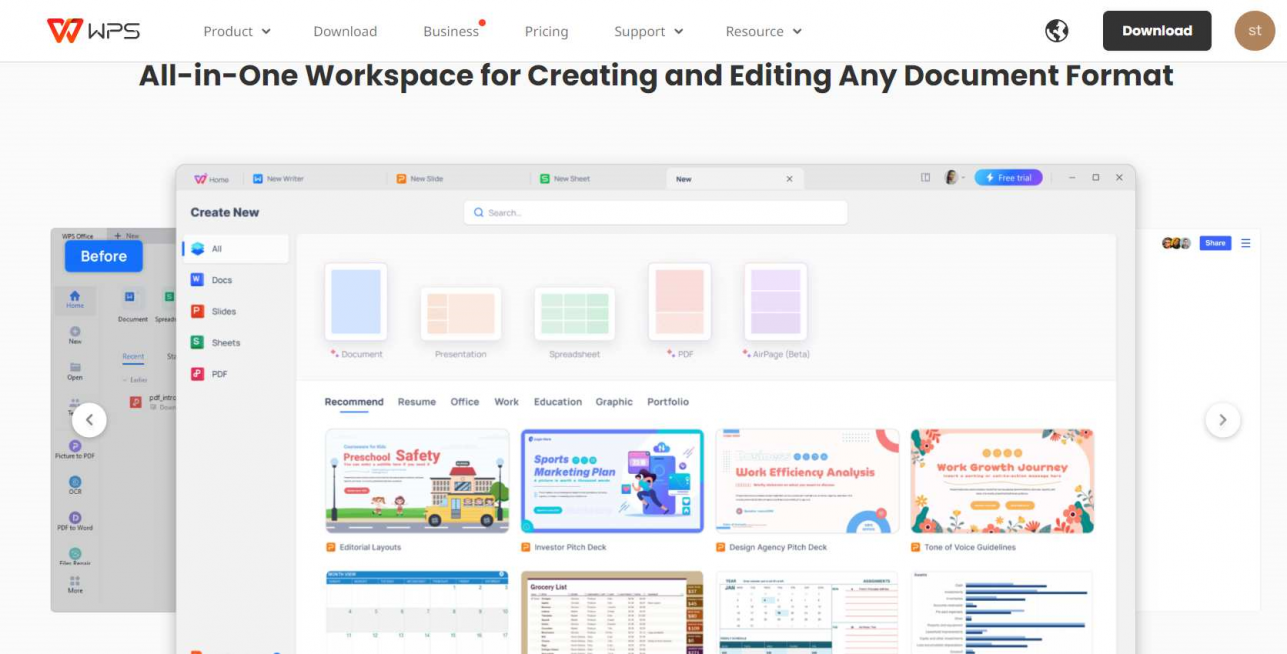The height and width of the screenshot is (654, 1287).
Task: Click the Download button in the navbar
Action: (1157, 31)
